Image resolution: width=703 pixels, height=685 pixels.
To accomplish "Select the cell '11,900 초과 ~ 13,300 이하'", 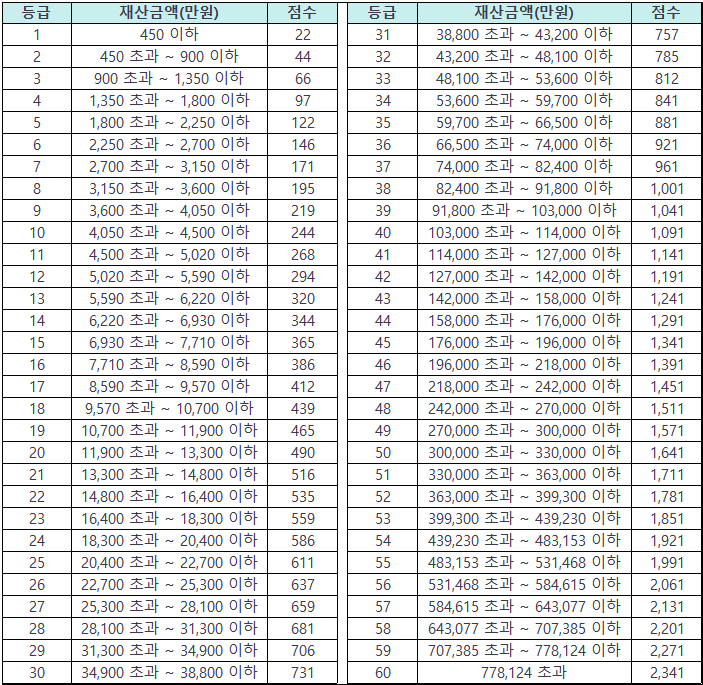I will click(x=169, y=452).
